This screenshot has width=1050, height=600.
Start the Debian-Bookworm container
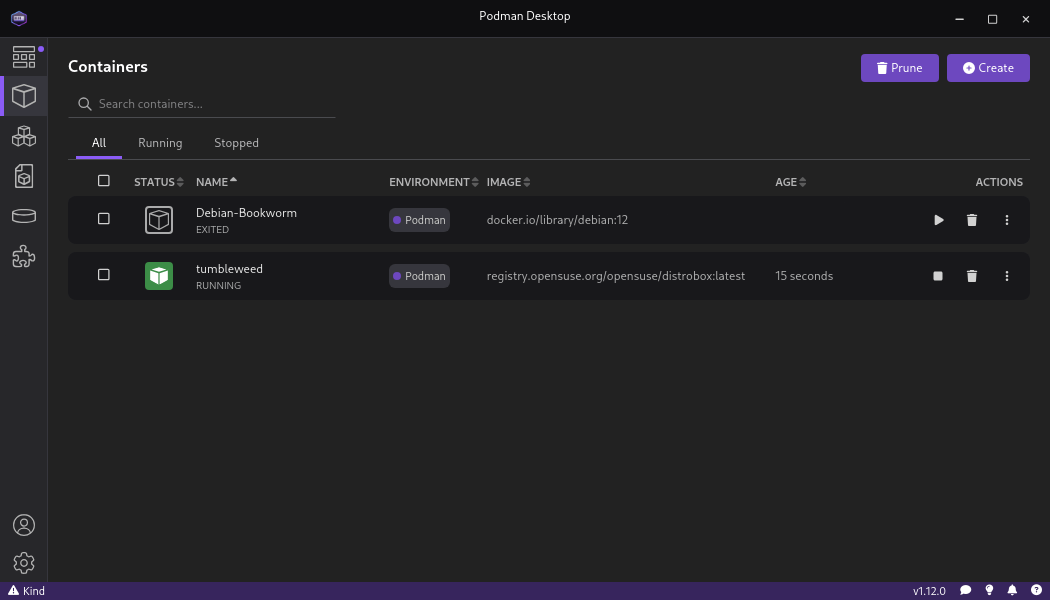(939, 220)
